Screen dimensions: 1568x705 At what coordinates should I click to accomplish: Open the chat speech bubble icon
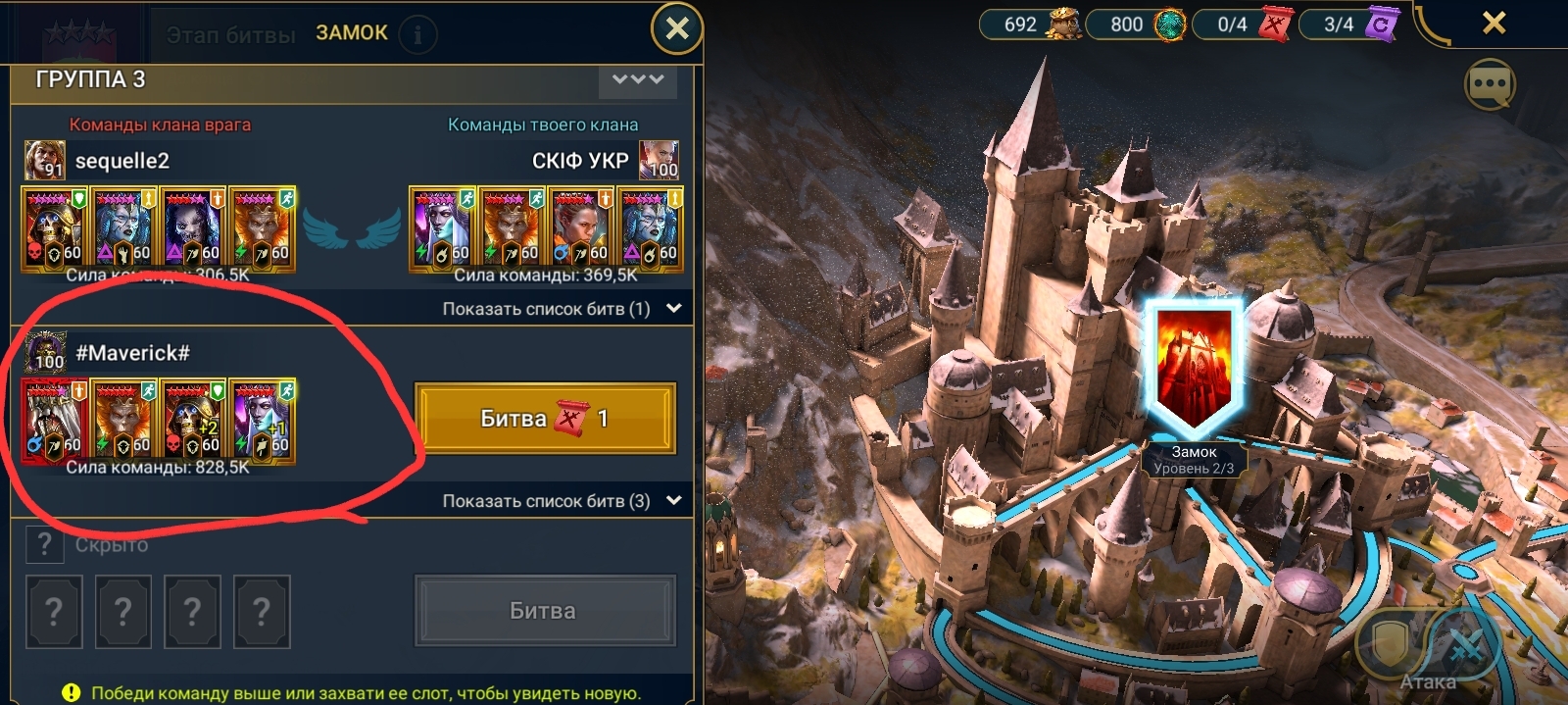coord(1490,85)
